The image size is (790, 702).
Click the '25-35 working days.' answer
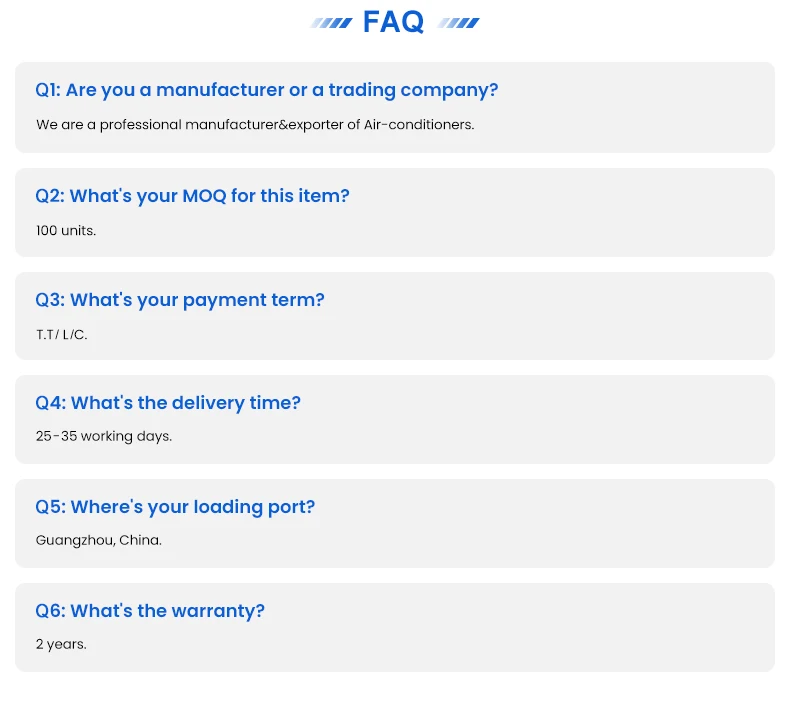click(104, 436)
